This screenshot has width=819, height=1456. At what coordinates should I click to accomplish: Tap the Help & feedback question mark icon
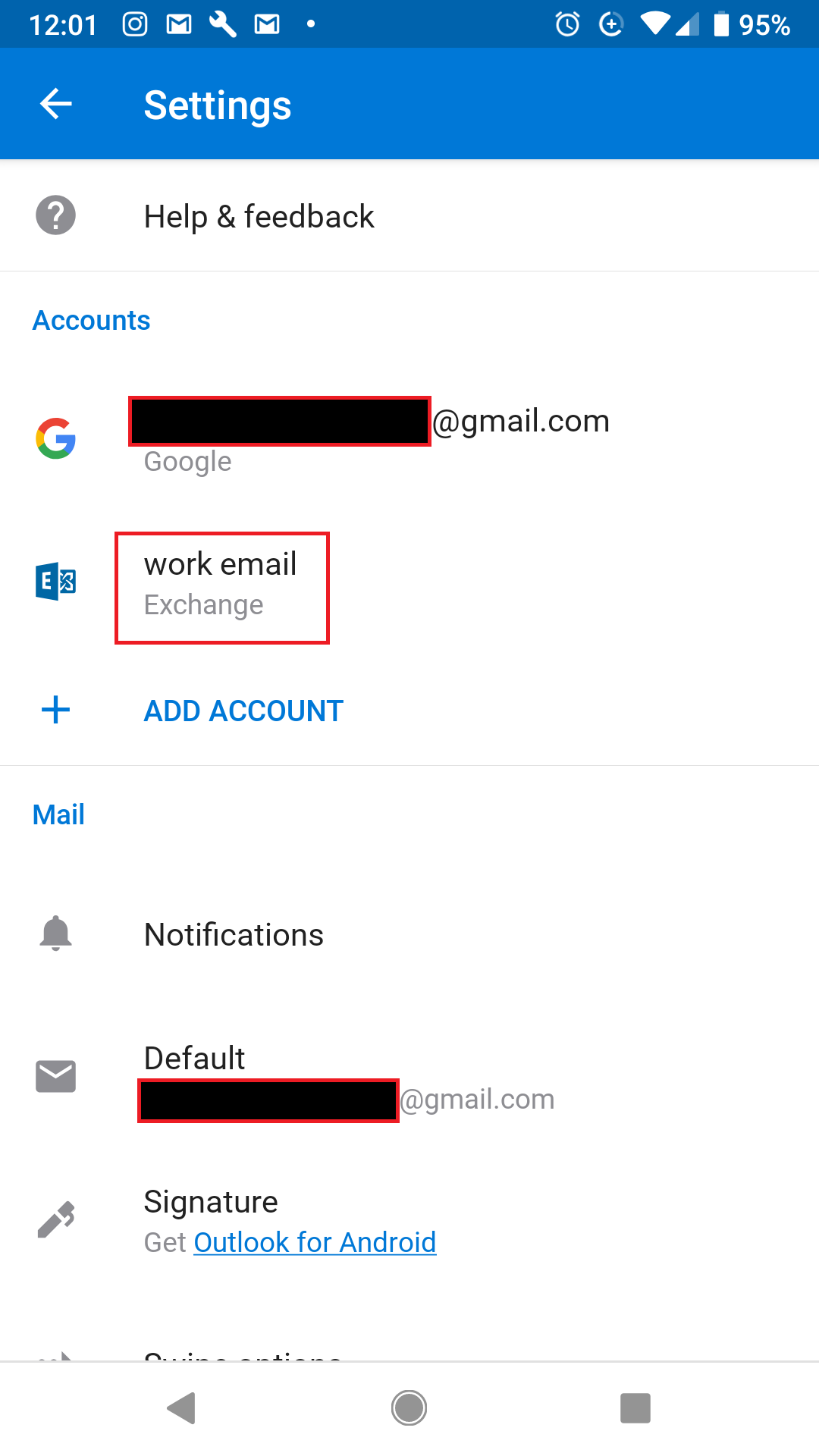point(55,215)
